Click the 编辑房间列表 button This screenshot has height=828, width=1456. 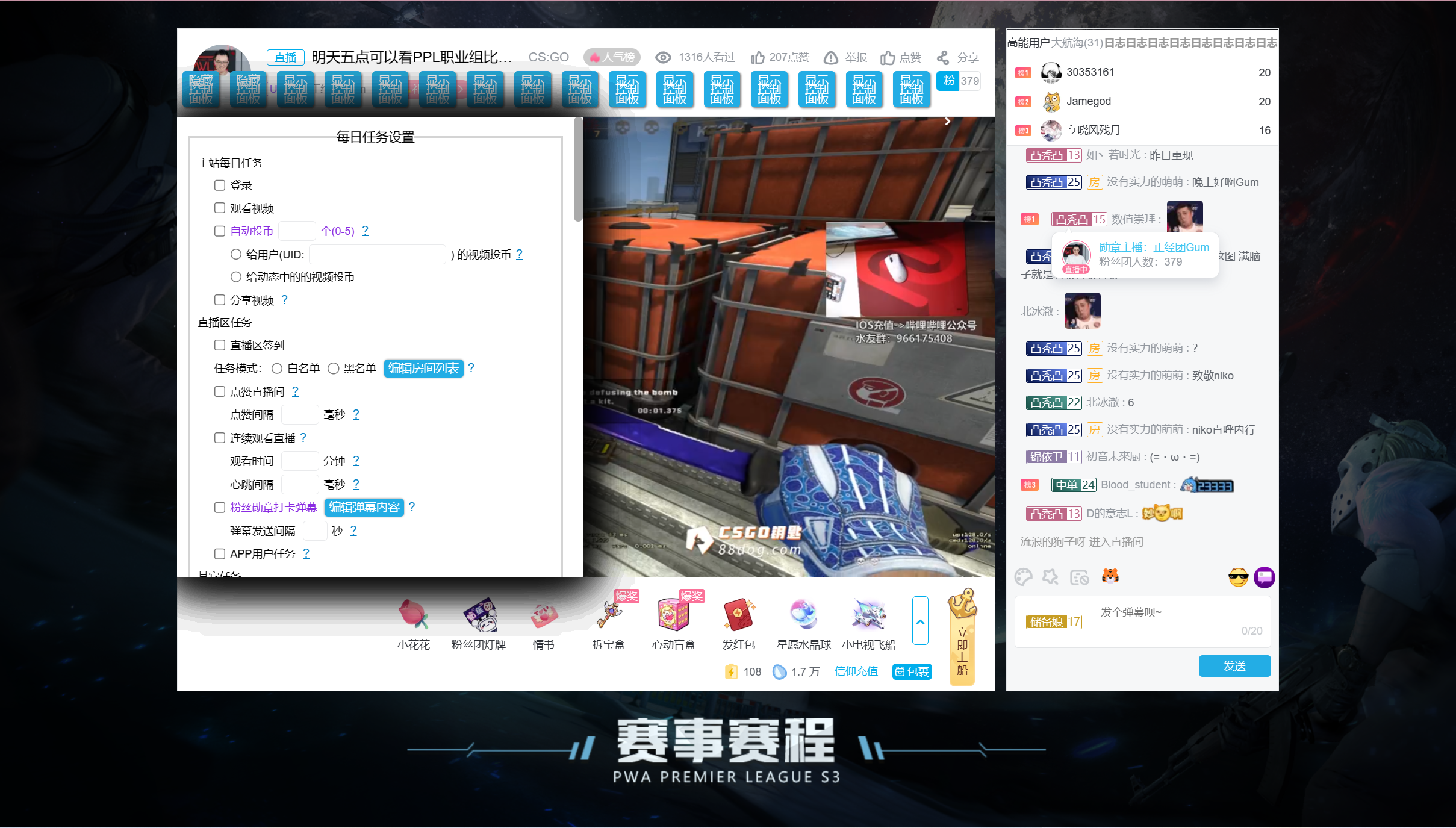423,368
